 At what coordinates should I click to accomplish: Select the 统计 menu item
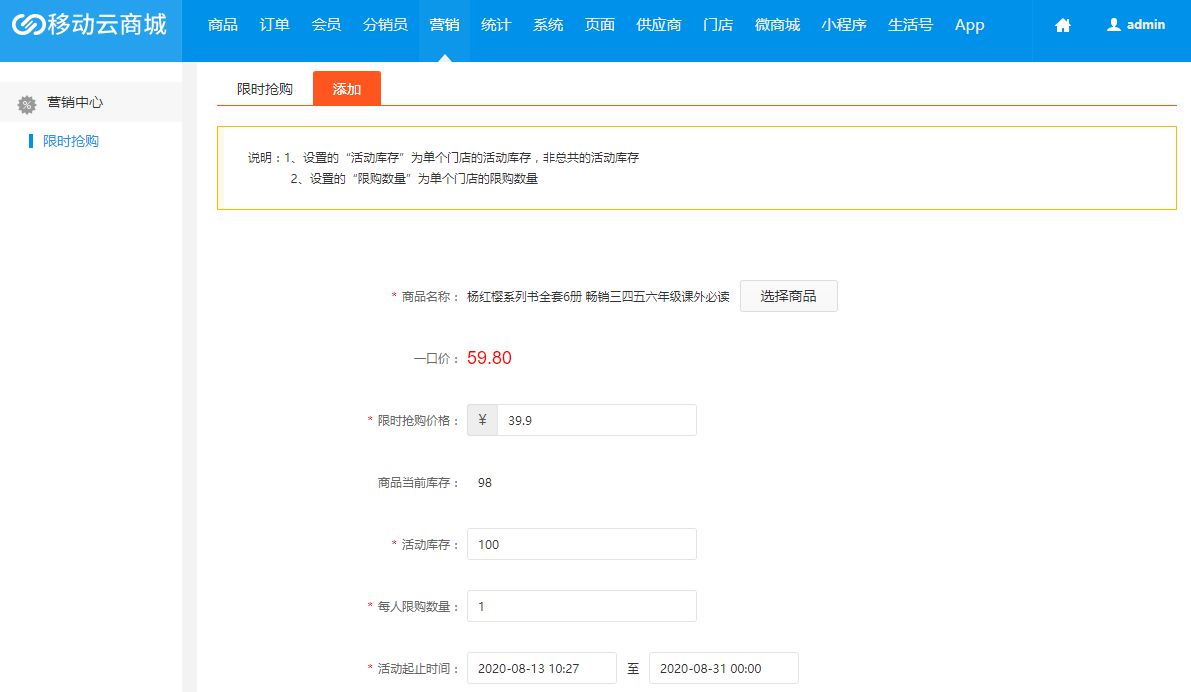point(496,25)
